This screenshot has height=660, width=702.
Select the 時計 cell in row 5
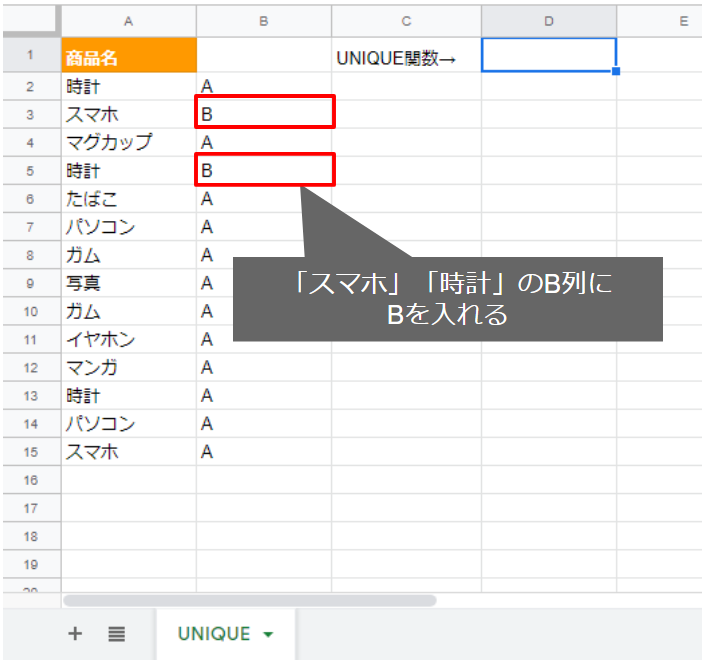pyautogui.click(x=129, y=171)
